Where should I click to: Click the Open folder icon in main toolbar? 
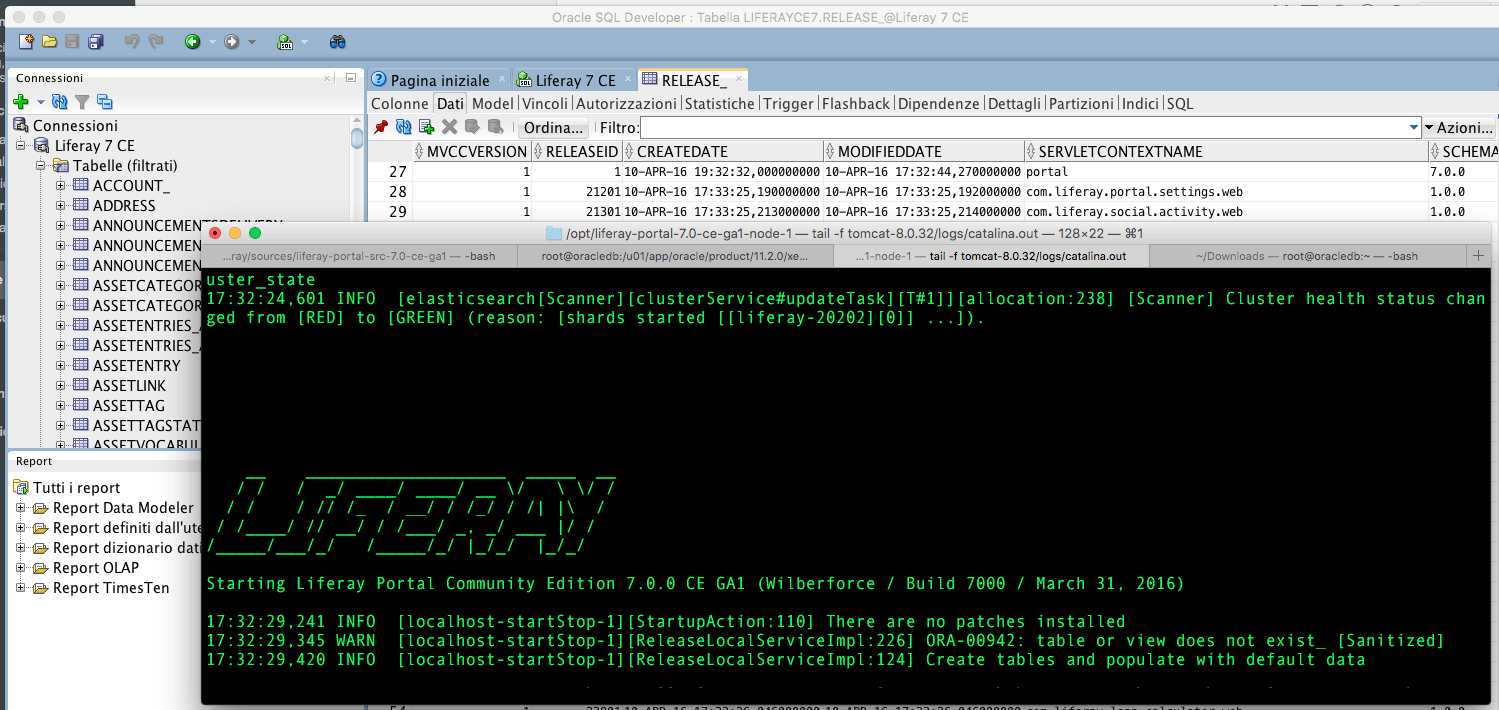coord(49,42)
